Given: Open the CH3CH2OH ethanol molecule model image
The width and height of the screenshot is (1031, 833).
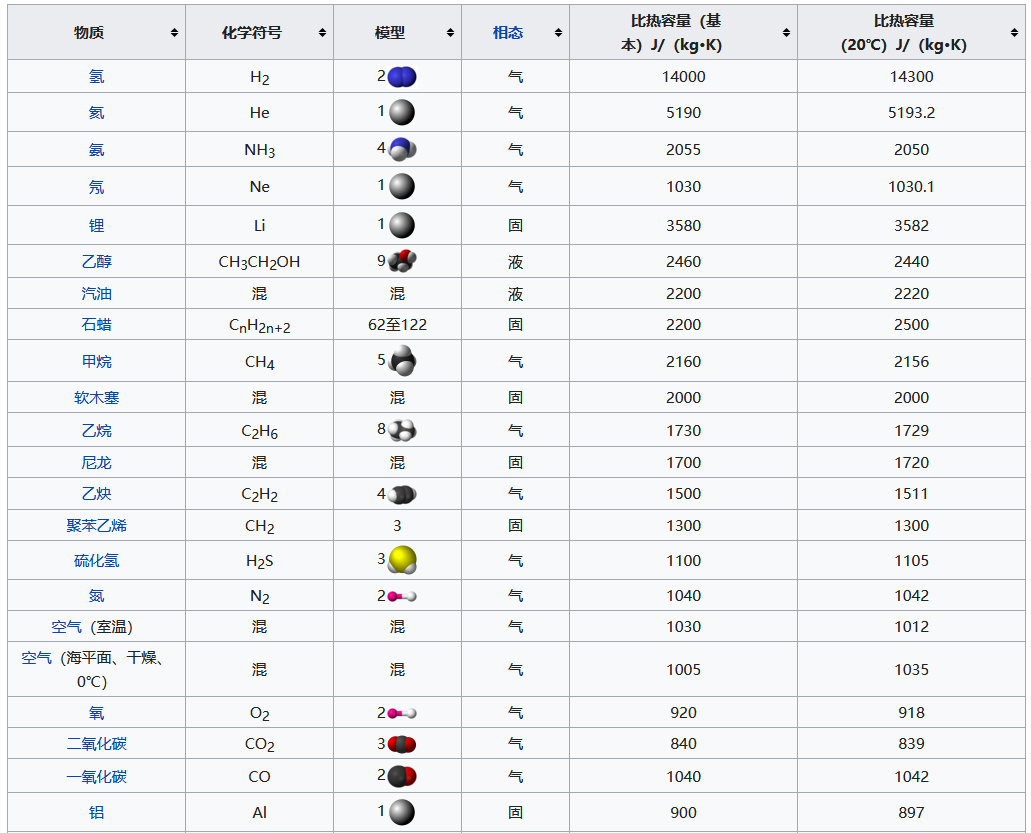Looking at the screenshot, I should point(402,261).
